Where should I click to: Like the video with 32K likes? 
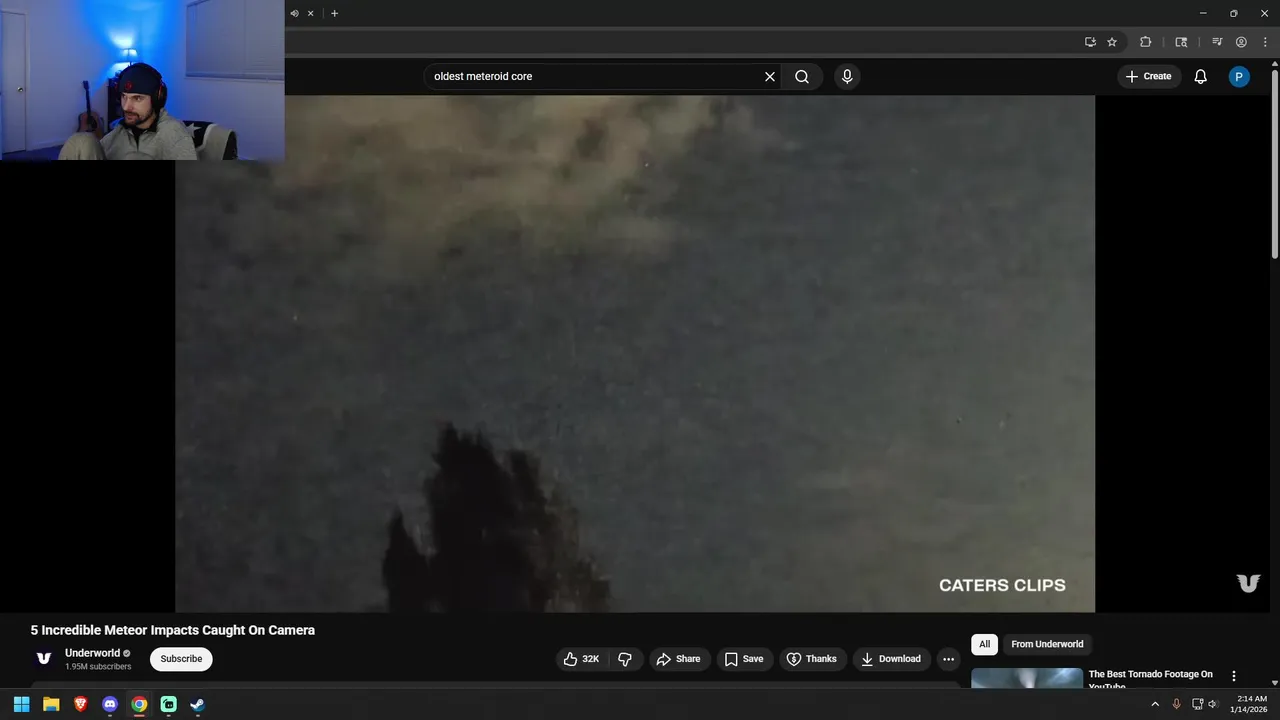pos(581,659)
